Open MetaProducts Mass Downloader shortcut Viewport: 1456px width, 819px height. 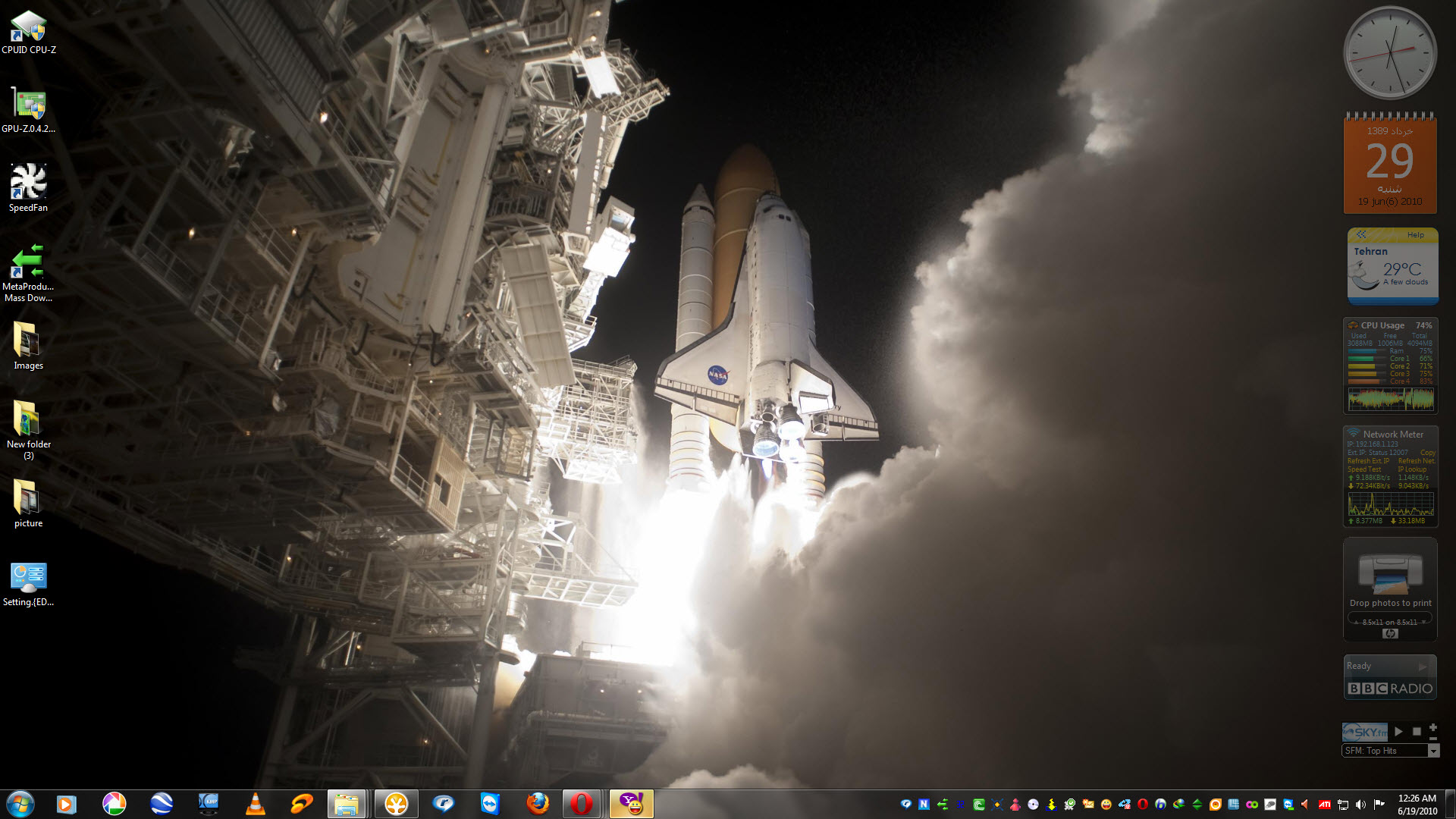pyautogui.click(x=29, y=273)
